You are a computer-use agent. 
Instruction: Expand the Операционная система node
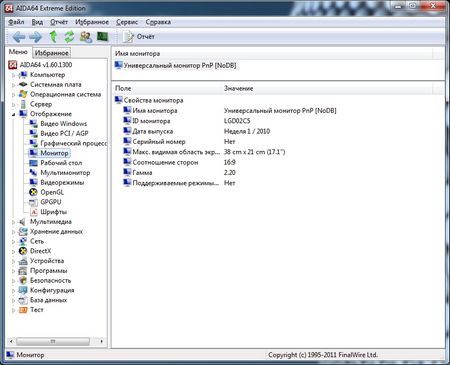tap(13, 95)
